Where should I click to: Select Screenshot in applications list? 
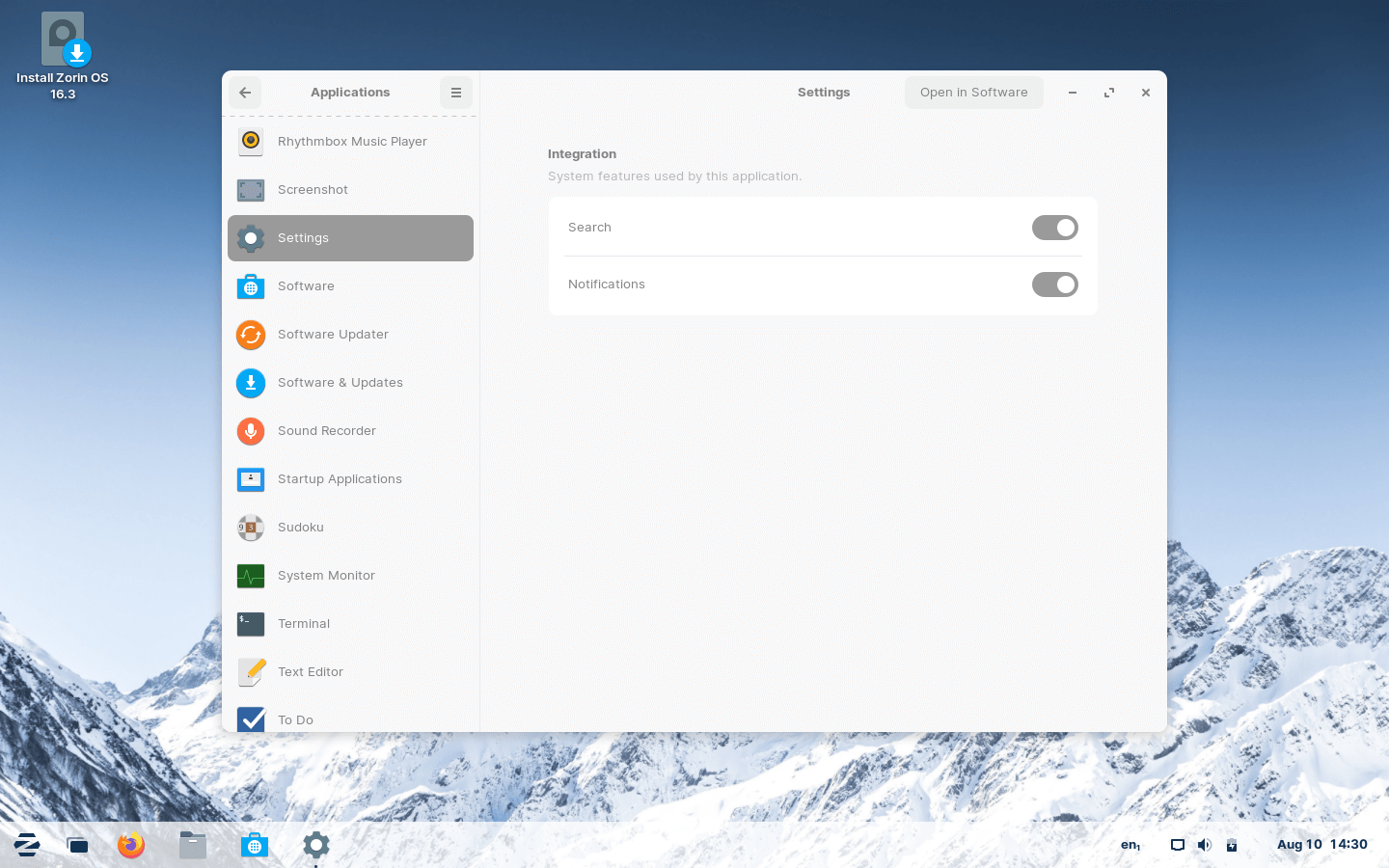[351, 190]
